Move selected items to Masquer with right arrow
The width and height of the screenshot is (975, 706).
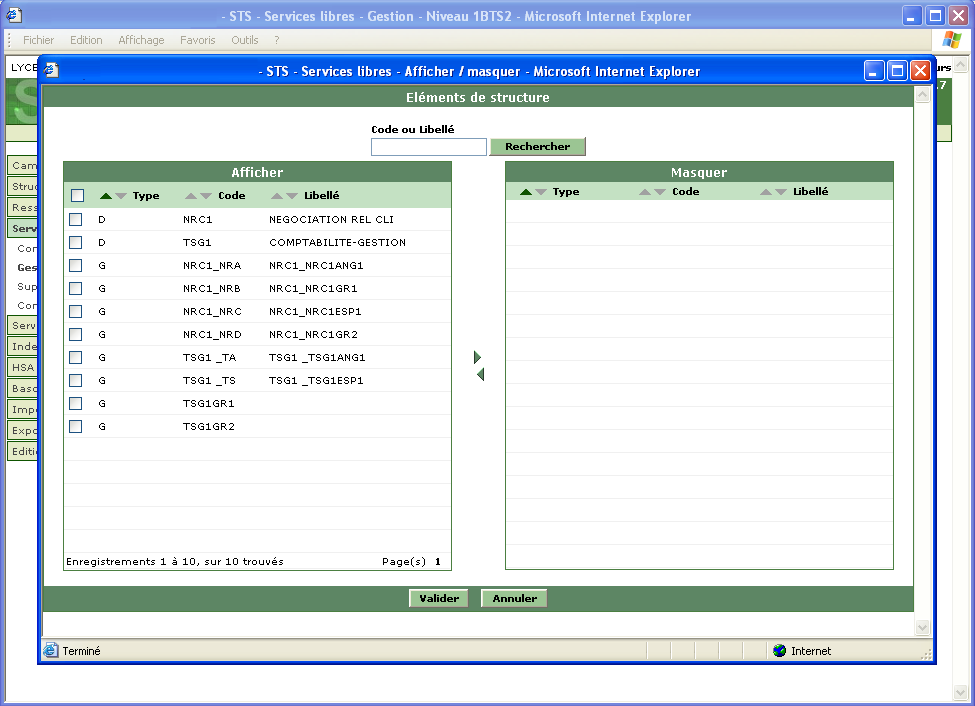tap(477, 357)
